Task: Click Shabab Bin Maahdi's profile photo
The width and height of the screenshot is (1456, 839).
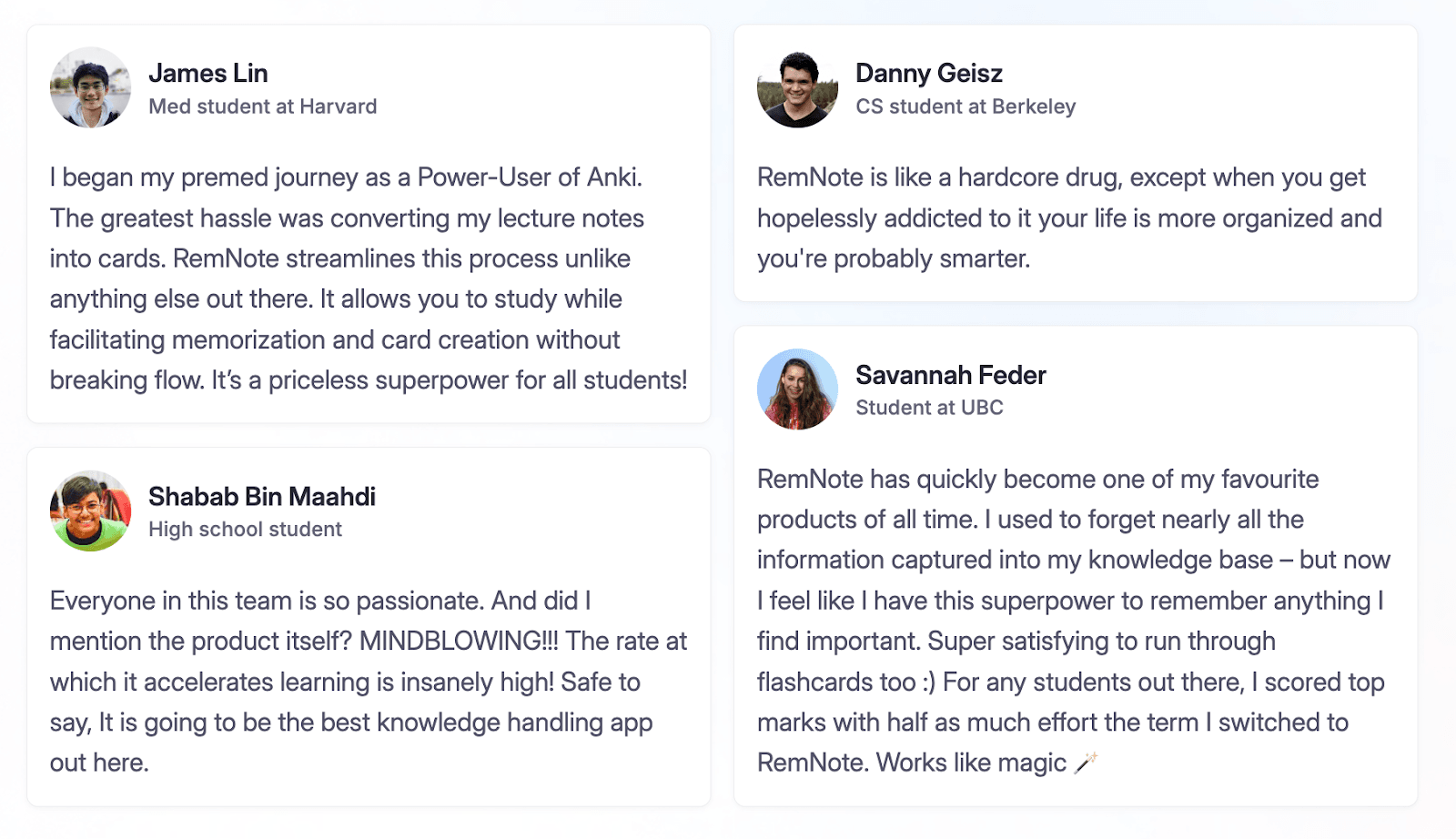Action: point(90,511)
